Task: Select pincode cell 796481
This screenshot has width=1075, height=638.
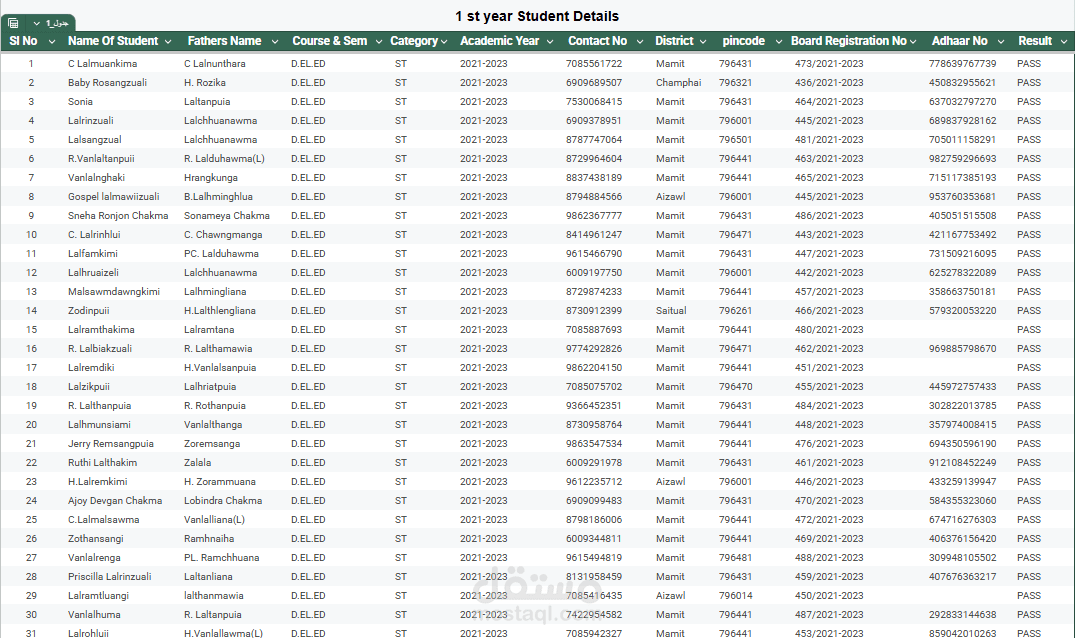Action: [735, 558]
